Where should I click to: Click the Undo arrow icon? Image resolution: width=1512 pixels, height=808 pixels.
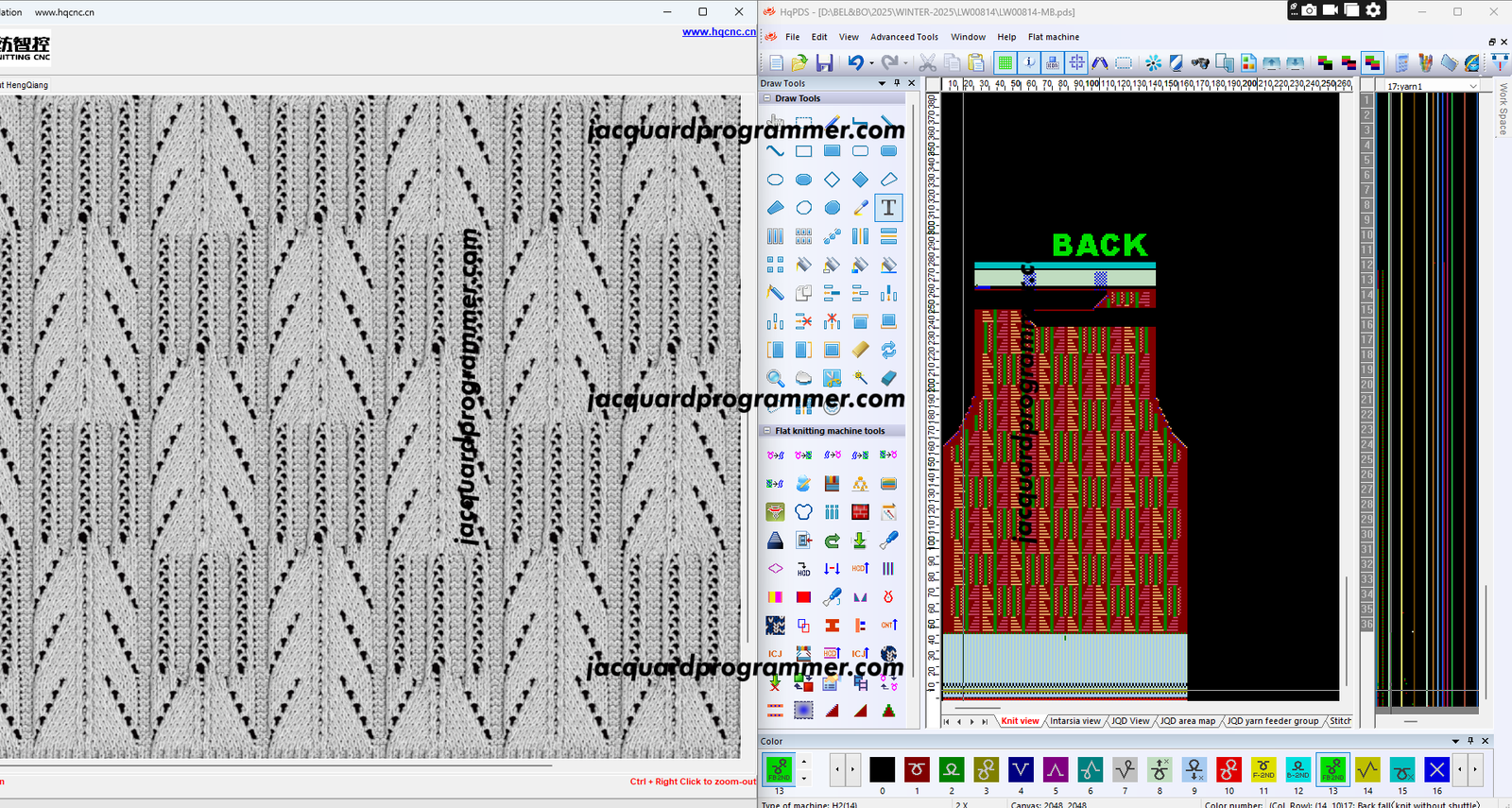(x=855, y=63)
